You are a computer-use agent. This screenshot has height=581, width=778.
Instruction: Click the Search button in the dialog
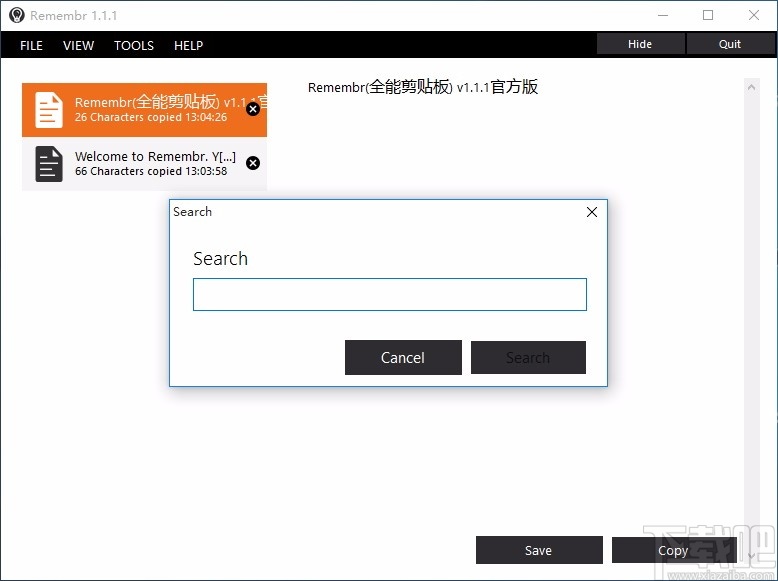click(x=528, y=358)
